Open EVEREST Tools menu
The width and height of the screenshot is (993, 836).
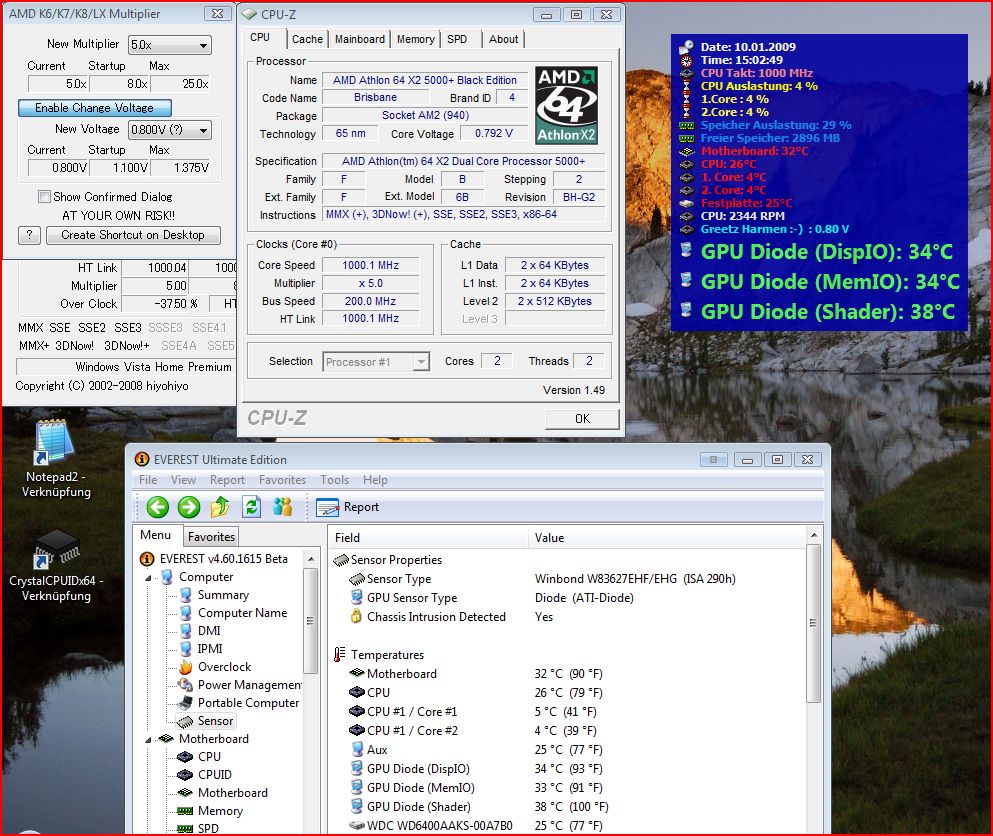coord(334,480)
